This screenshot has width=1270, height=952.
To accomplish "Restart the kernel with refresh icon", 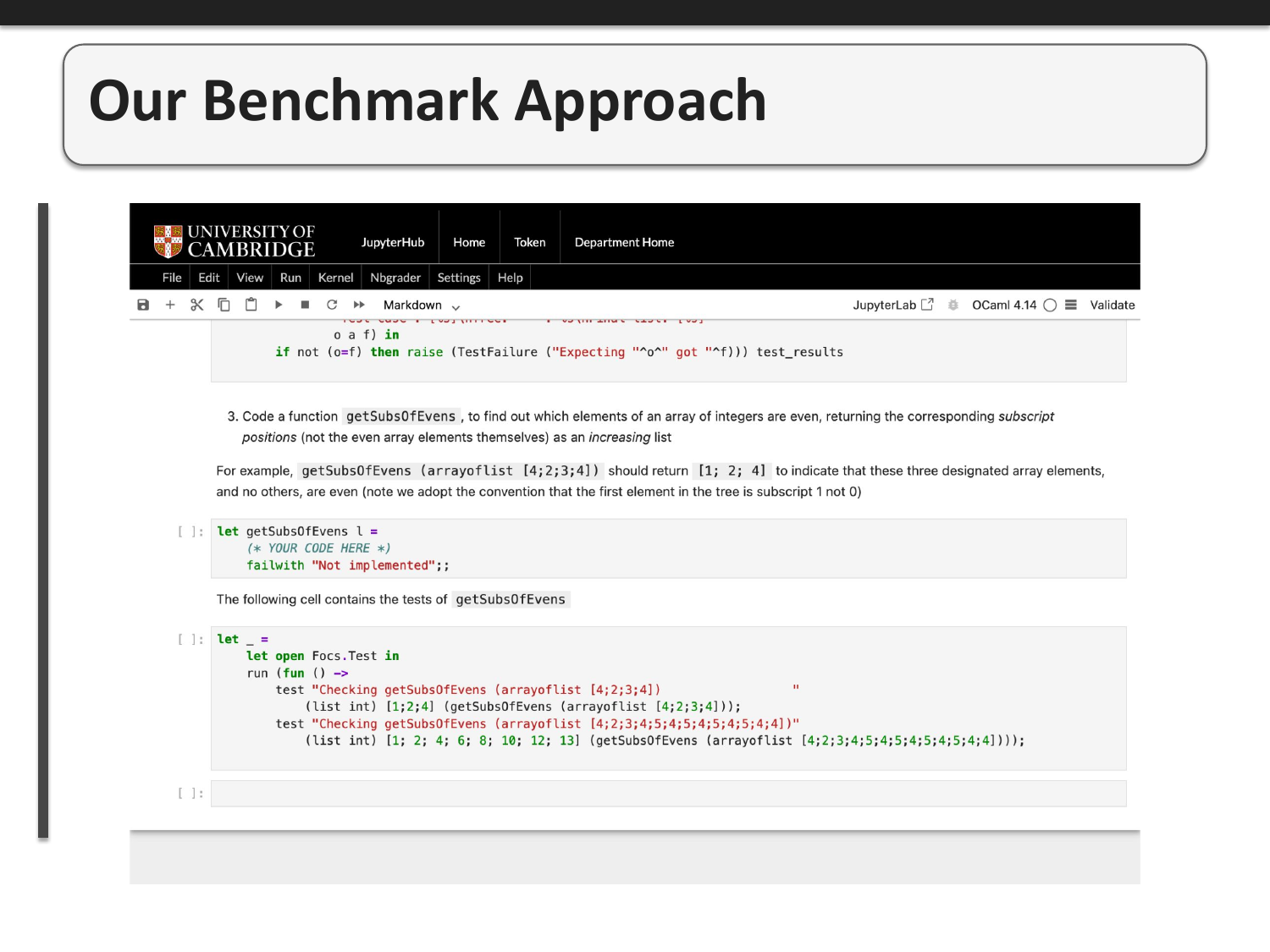I will [332, 305].
